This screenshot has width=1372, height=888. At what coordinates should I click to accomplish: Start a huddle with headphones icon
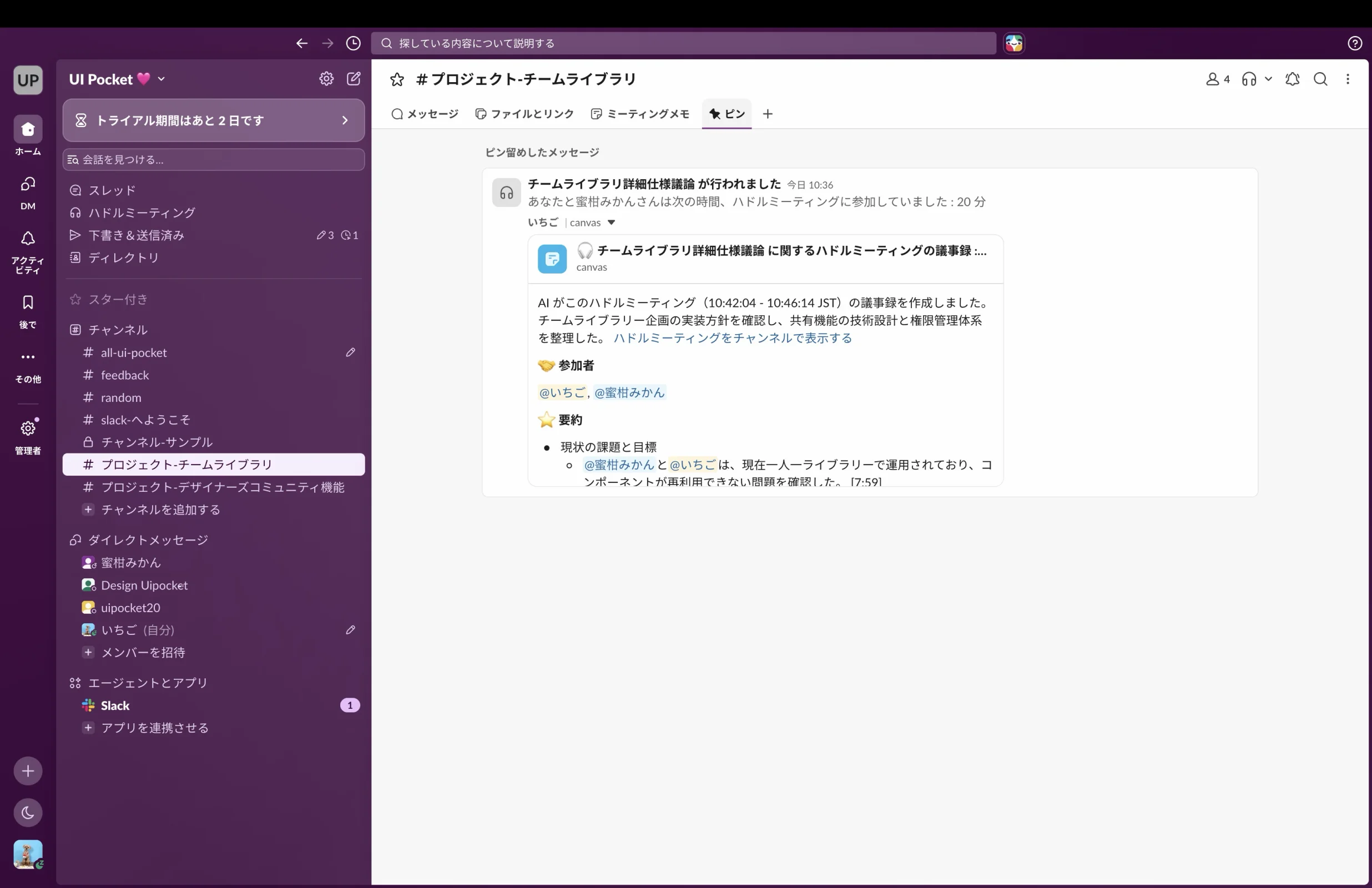1249,79
